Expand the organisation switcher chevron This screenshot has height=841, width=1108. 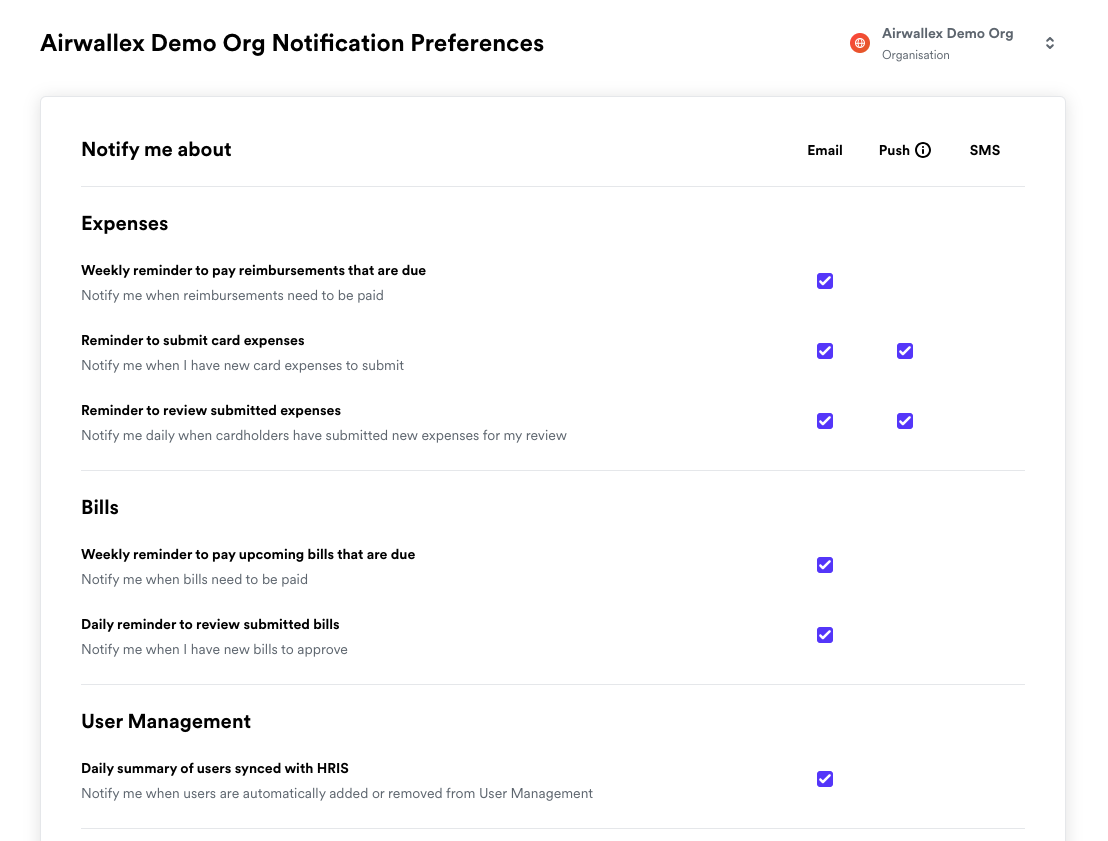click(1049, 43)
